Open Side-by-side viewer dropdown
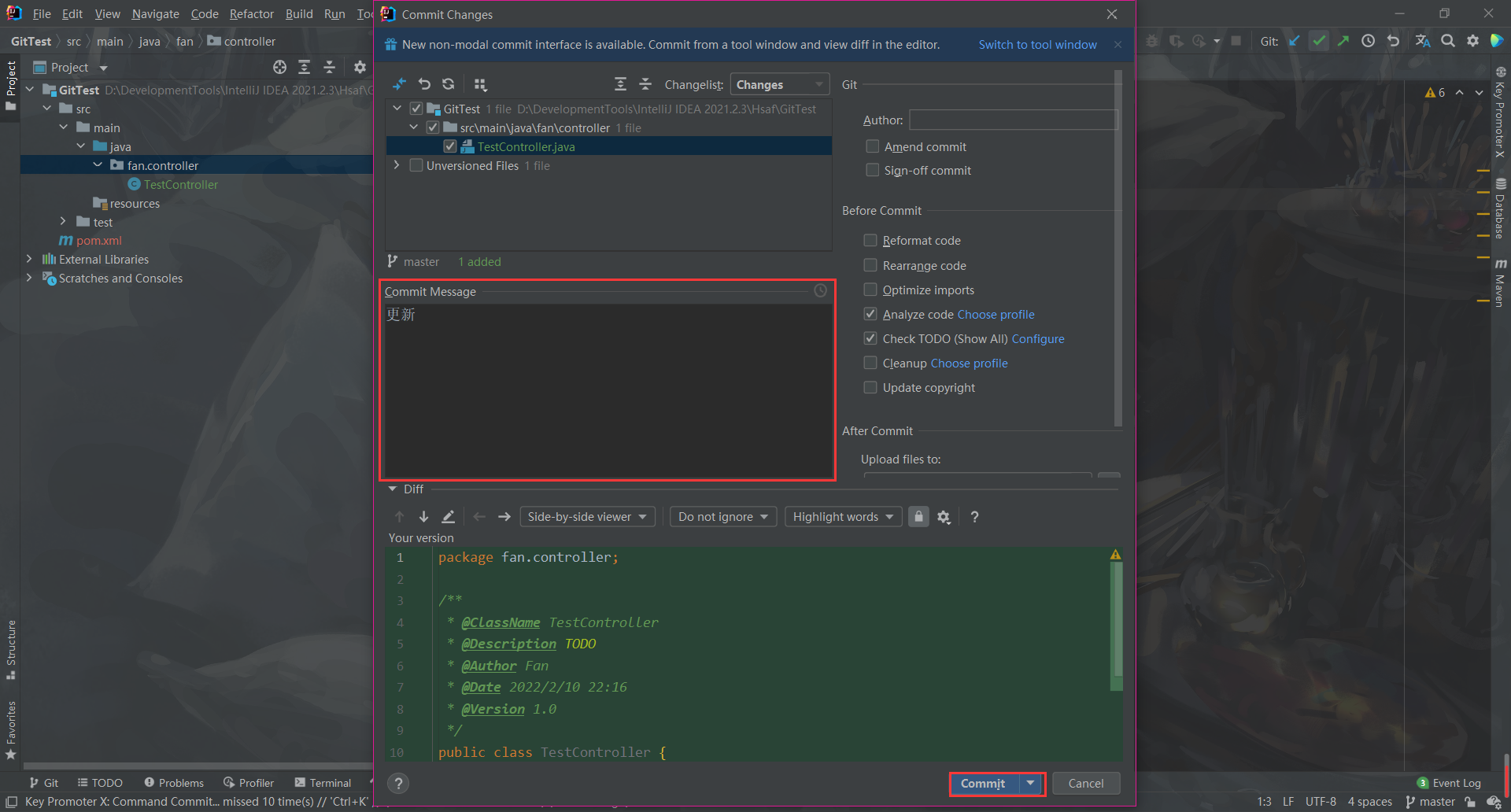 tap(587, 517)
